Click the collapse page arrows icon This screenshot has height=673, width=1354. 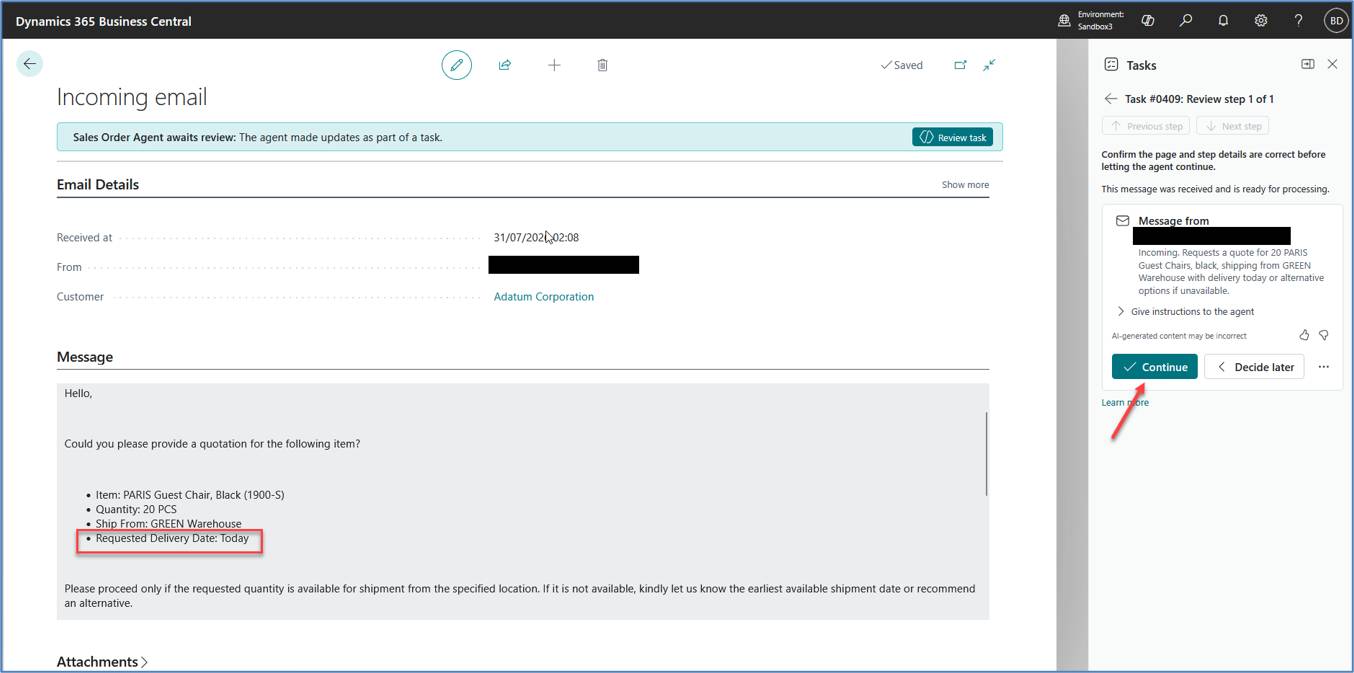pos(989,65)
